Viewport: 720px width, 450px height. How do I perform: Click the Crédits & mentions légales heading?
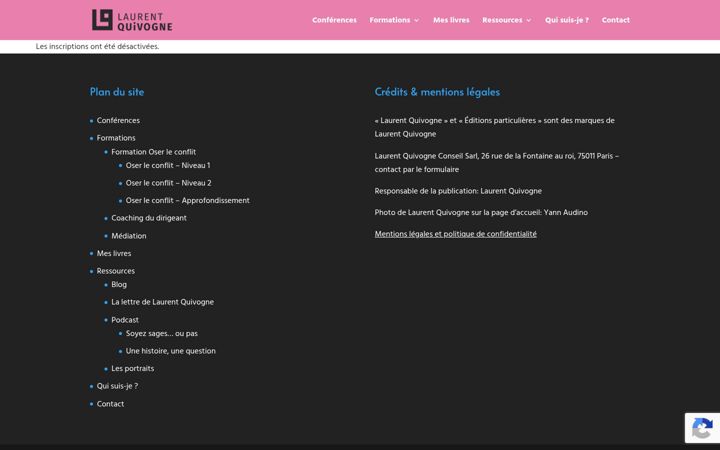click(x=437, y=92)
